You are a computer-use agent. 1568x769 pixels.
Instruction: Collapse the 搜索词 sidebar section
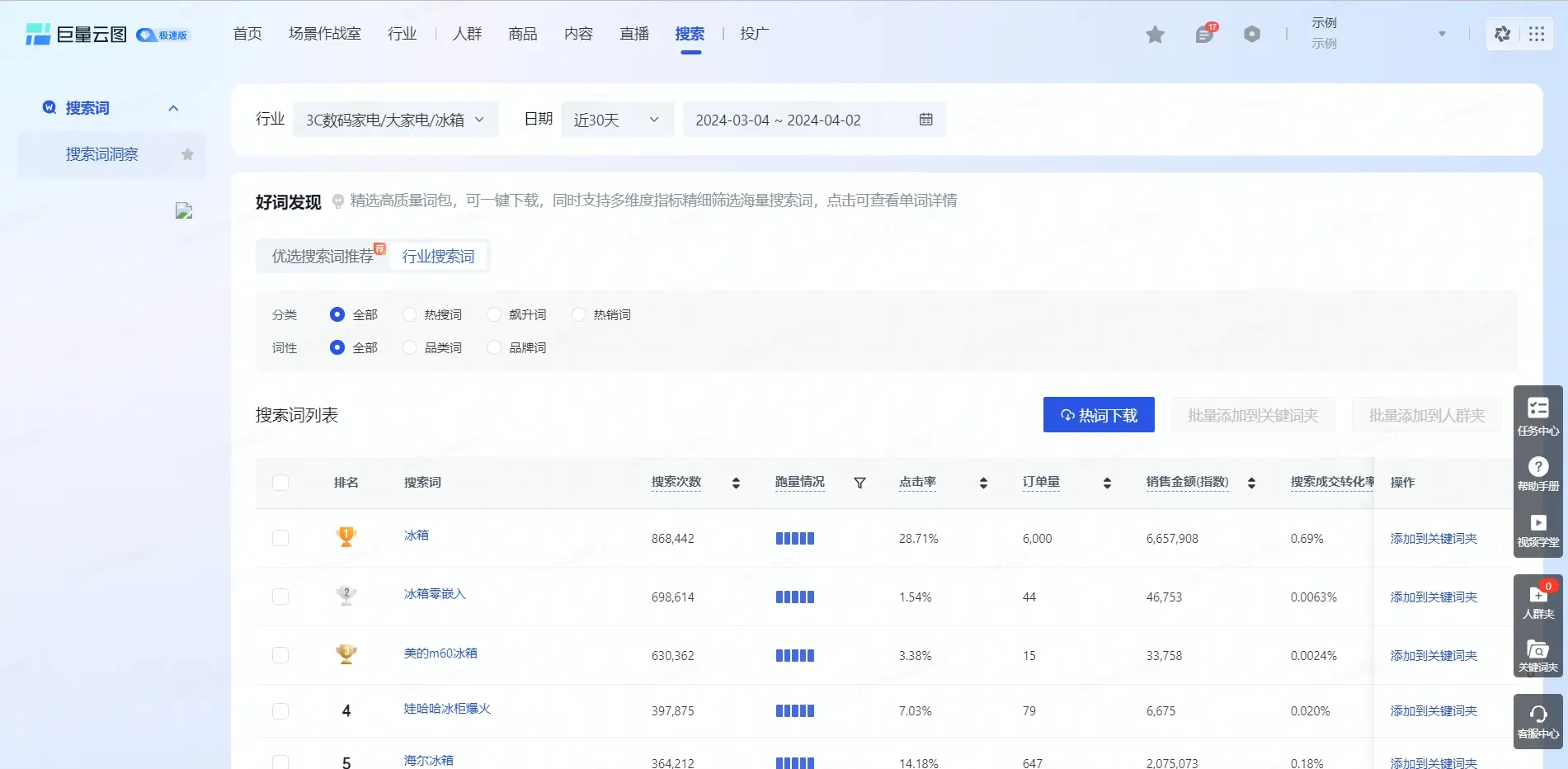click(173, 108)
